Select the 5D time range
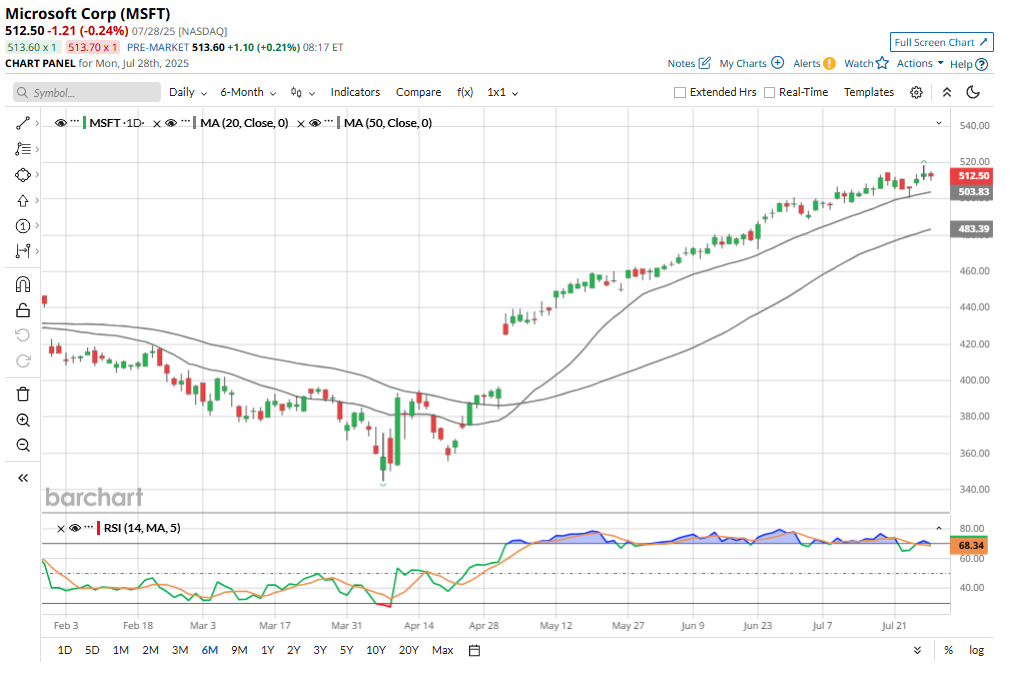The height and width of the screenshot is (681, 1016). (x=92, y=651)
